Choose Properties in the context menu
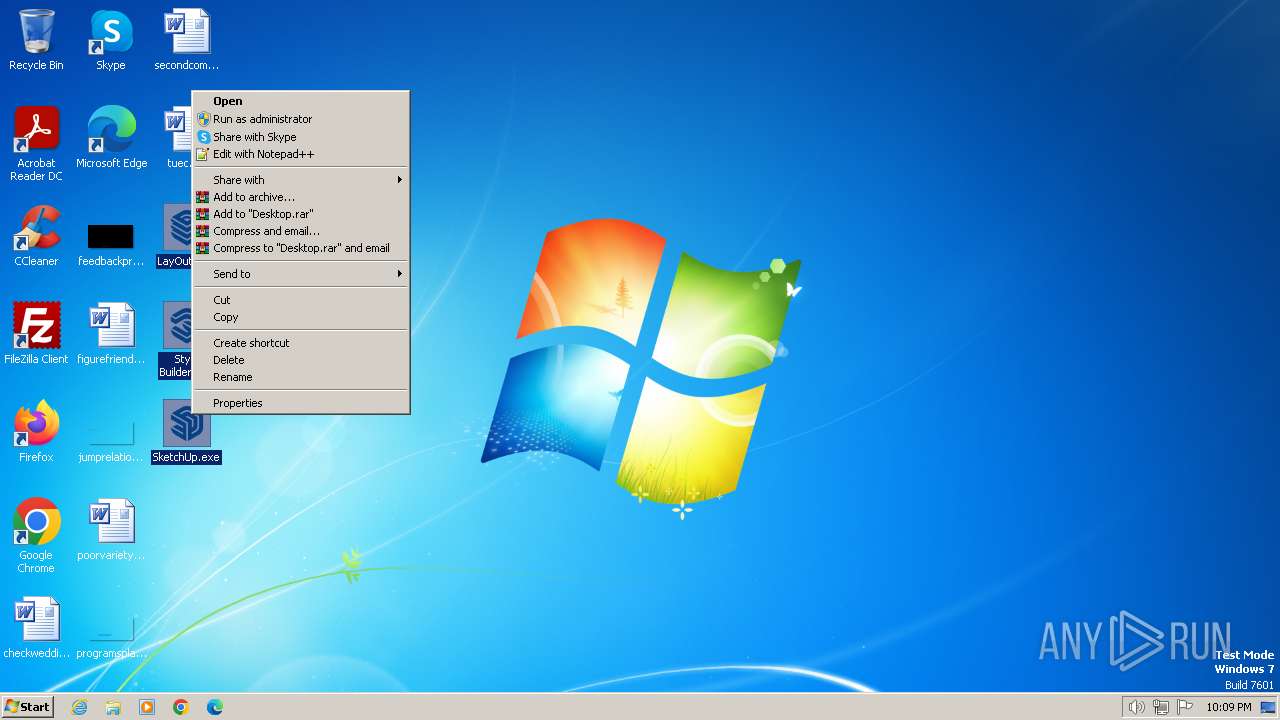The width and height of the screenshot is (1280, 720). [301, 403]
